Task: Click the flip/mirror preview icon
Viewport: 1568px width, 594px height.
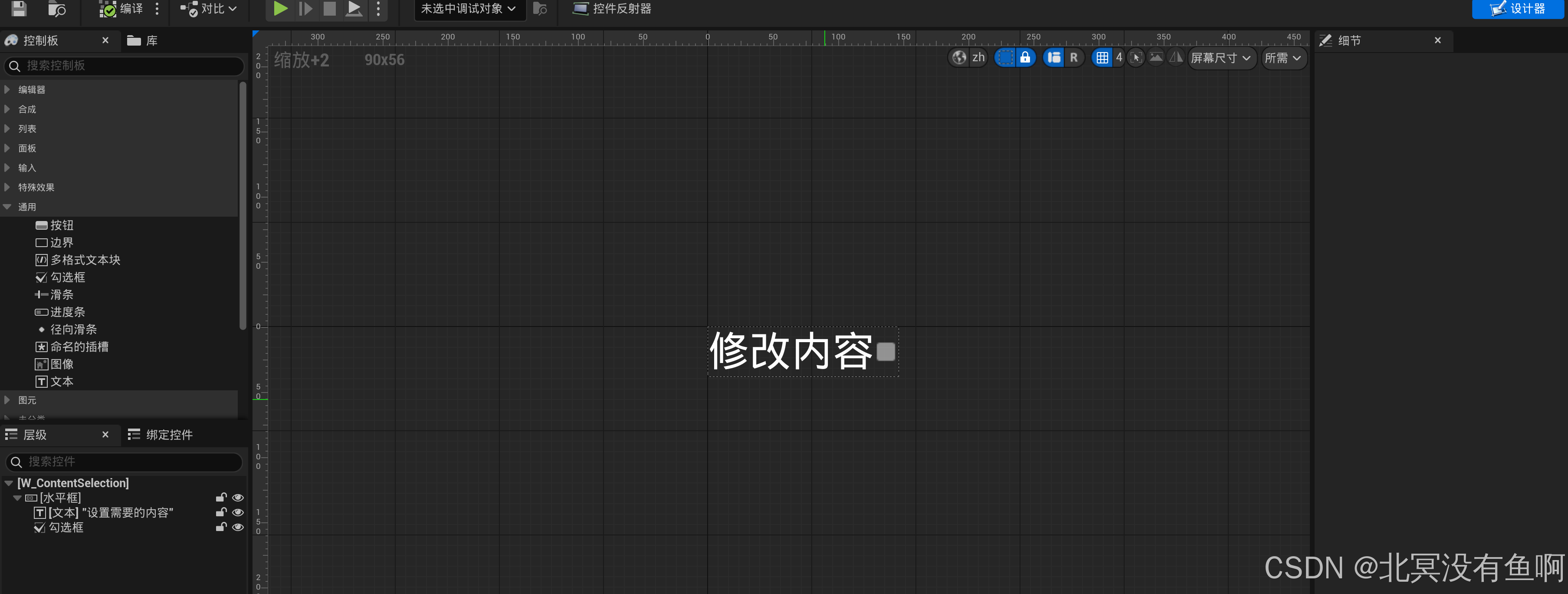Action: 1176,58
